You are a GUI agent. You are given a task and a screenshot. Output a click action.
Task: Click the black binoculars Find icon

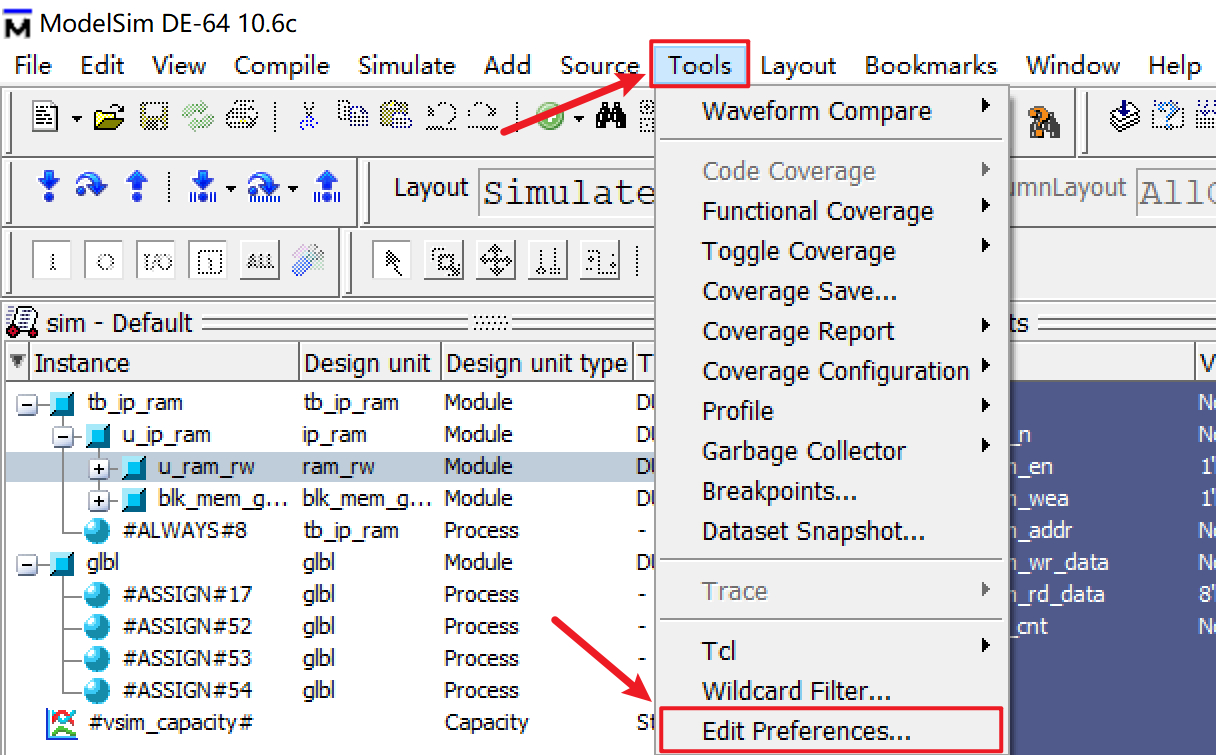(610, 118)
